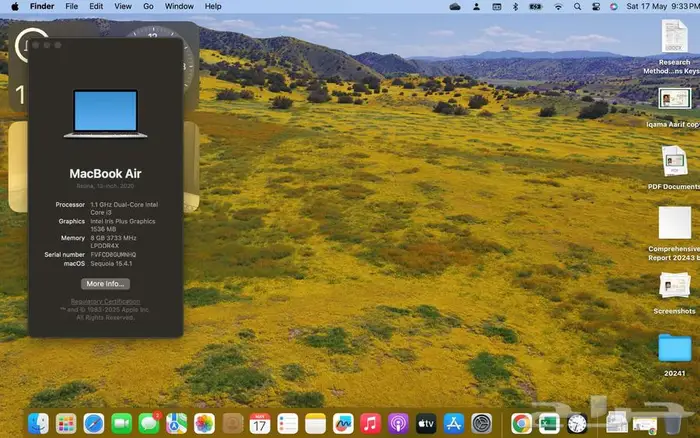Launch Apple TV from the Dock
The image size is (700, 438).
point(426,423)
